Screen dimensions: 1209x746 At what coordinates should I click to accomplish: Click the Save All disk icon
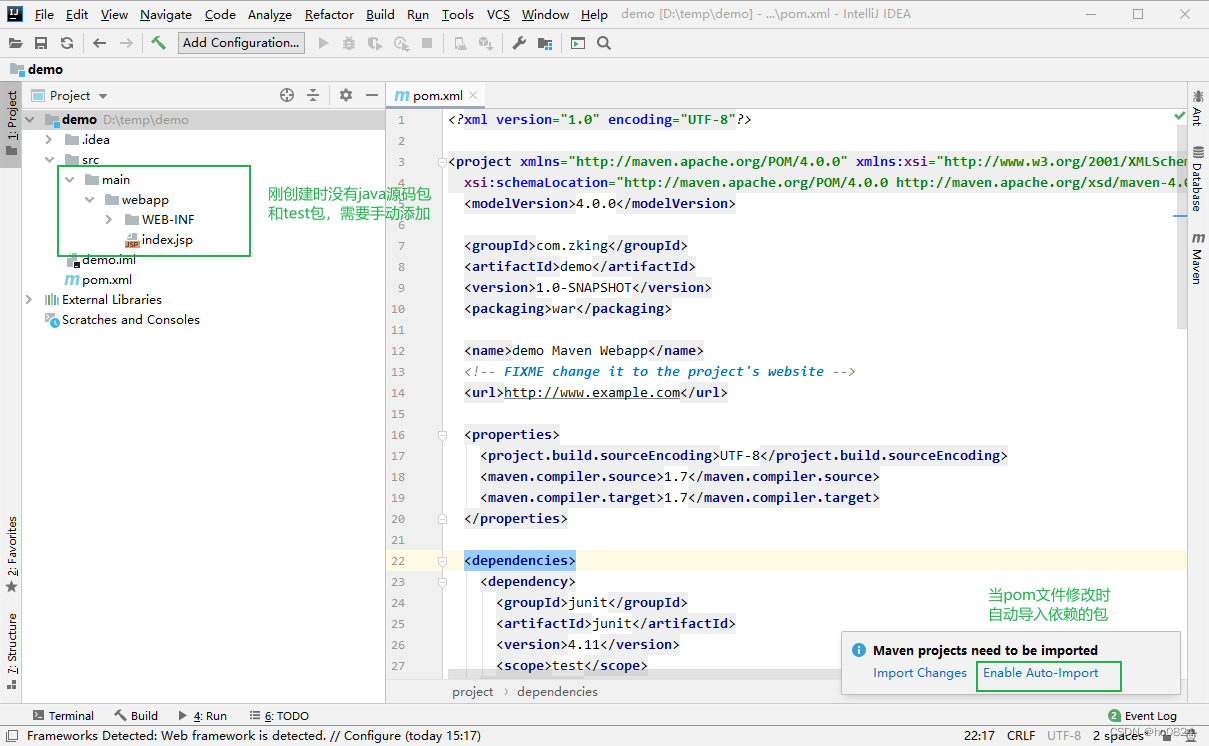tap(41, 43)
